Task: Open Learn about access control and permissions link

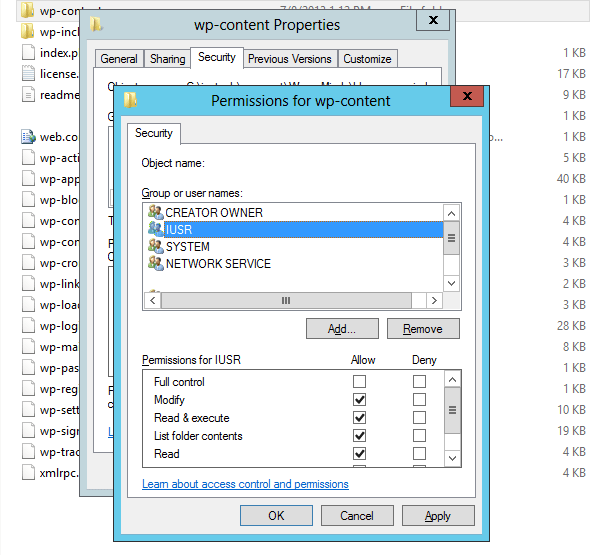Action: [245, 484]
